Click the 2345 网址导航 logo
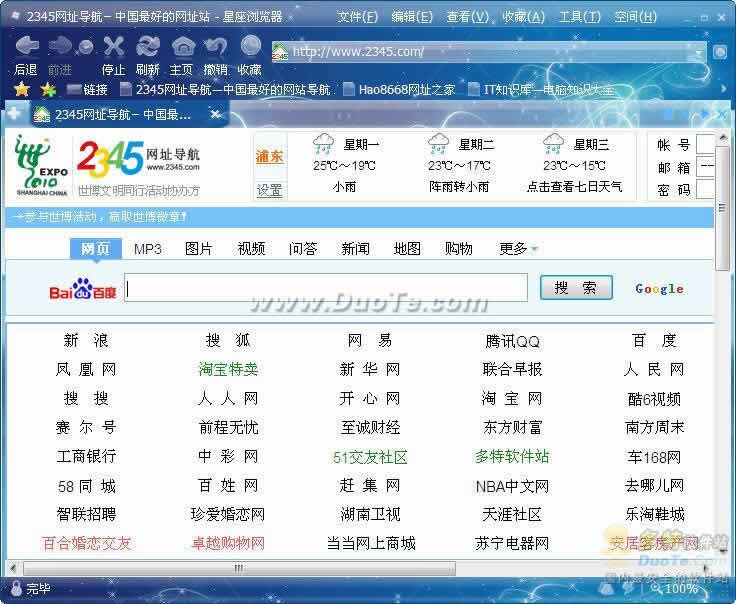 click(x=138, y=160)
